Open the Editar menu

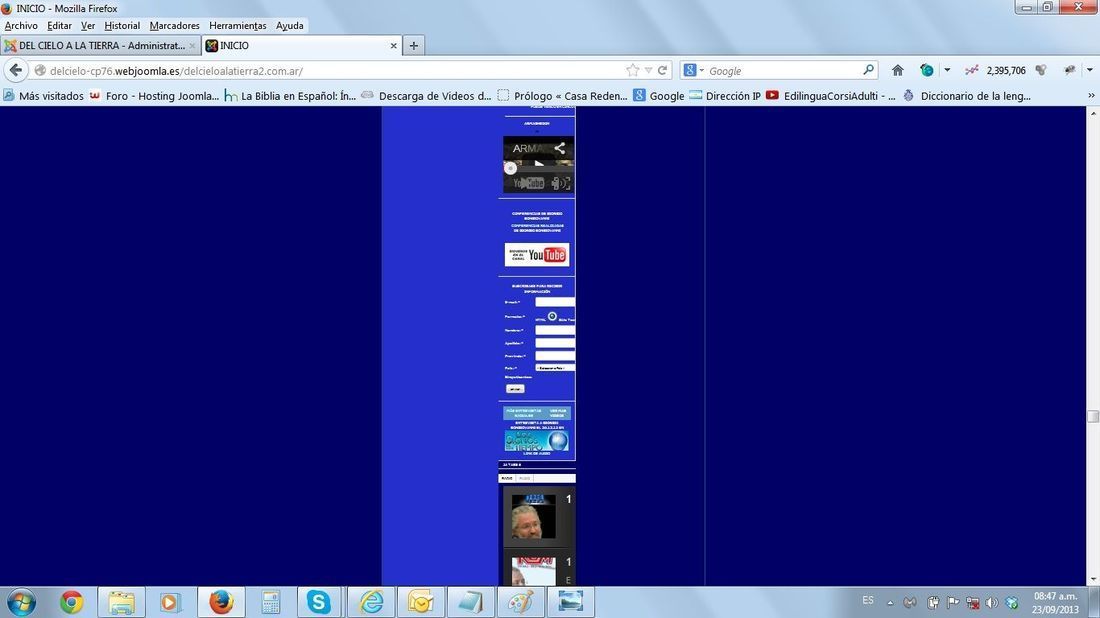click(x=59, y=26)
